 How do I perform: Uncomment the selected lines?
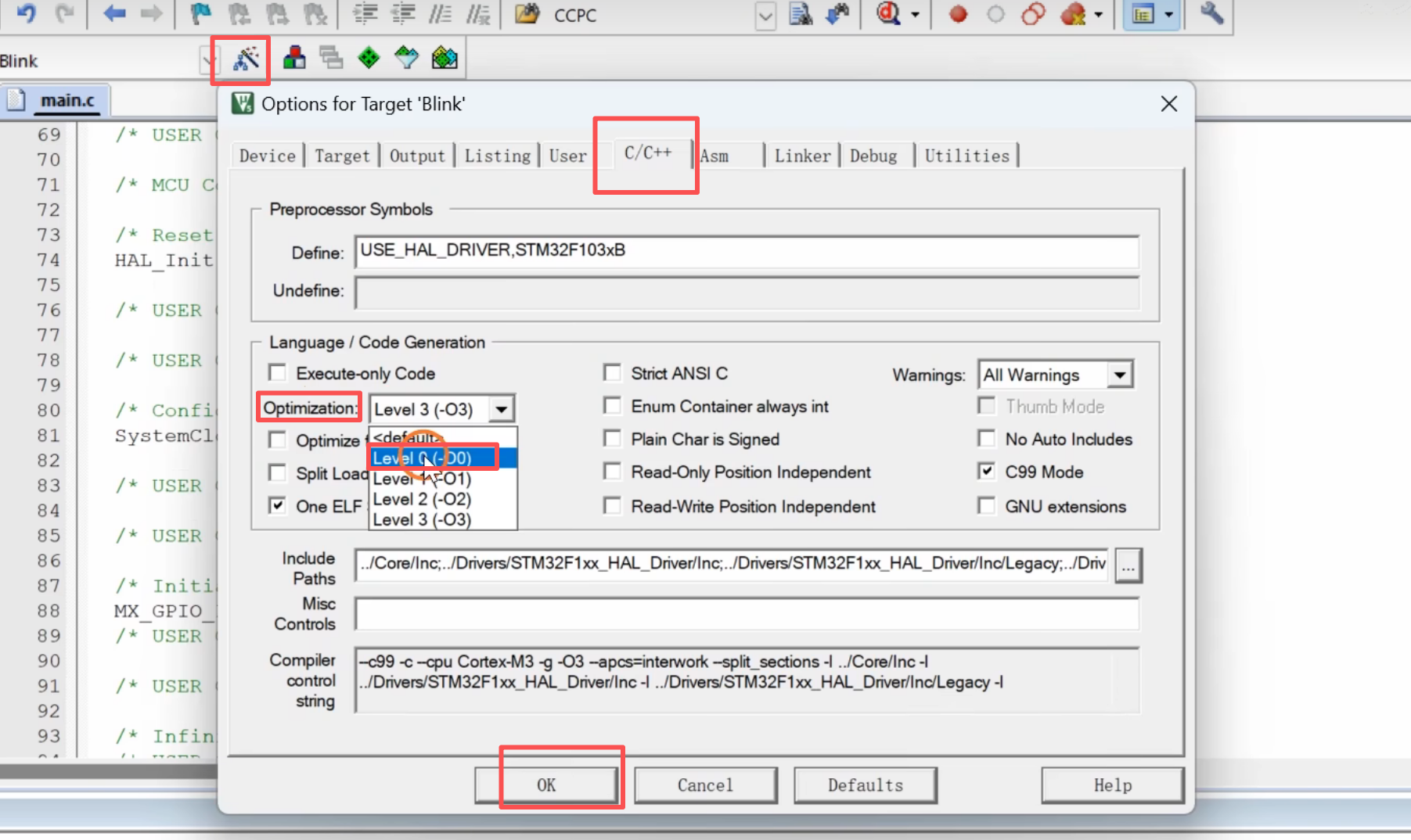point(477,14)
